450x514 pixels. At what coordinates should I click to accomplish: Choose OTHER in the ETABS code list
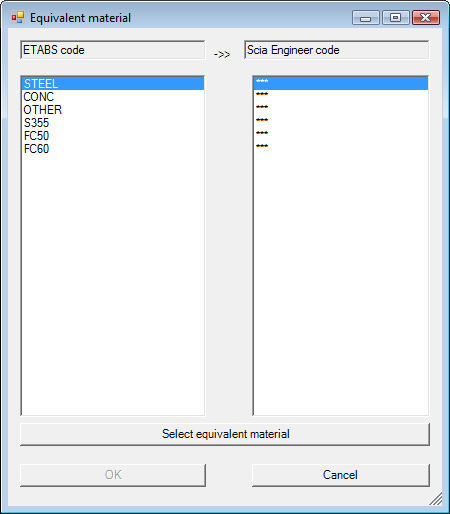pos(113,110)
